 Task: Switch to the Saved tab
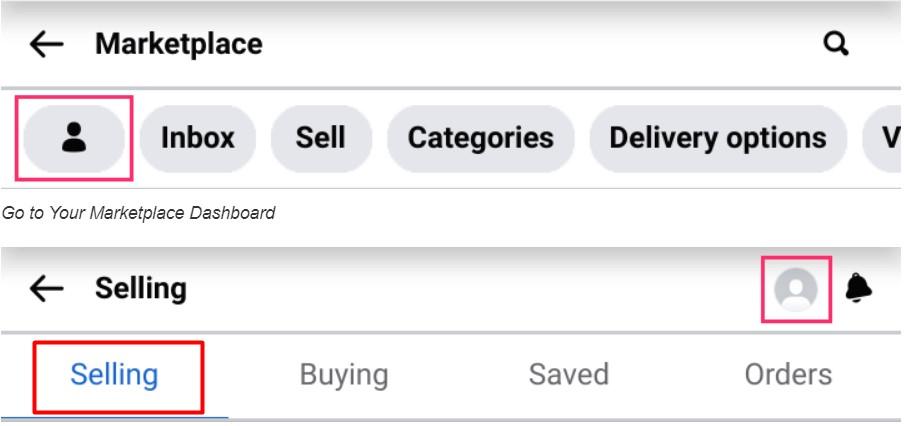569,374
